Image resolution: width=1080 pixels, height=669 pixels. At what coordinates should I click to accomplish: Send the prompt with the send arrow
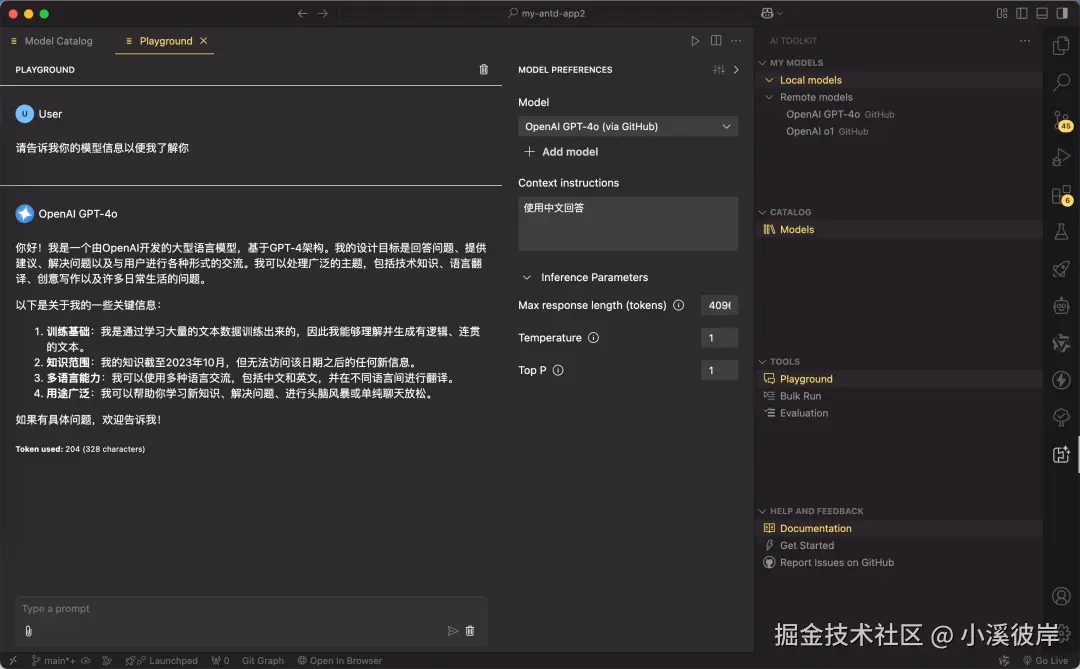coord(452,630)
